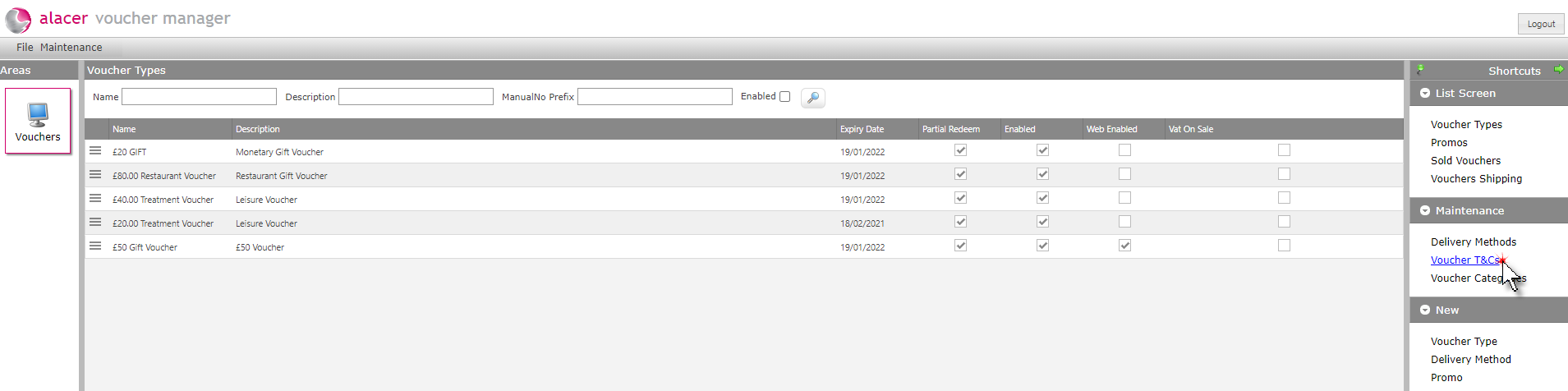Collapse the Maintenance shortcuts section

[1425, 211]
